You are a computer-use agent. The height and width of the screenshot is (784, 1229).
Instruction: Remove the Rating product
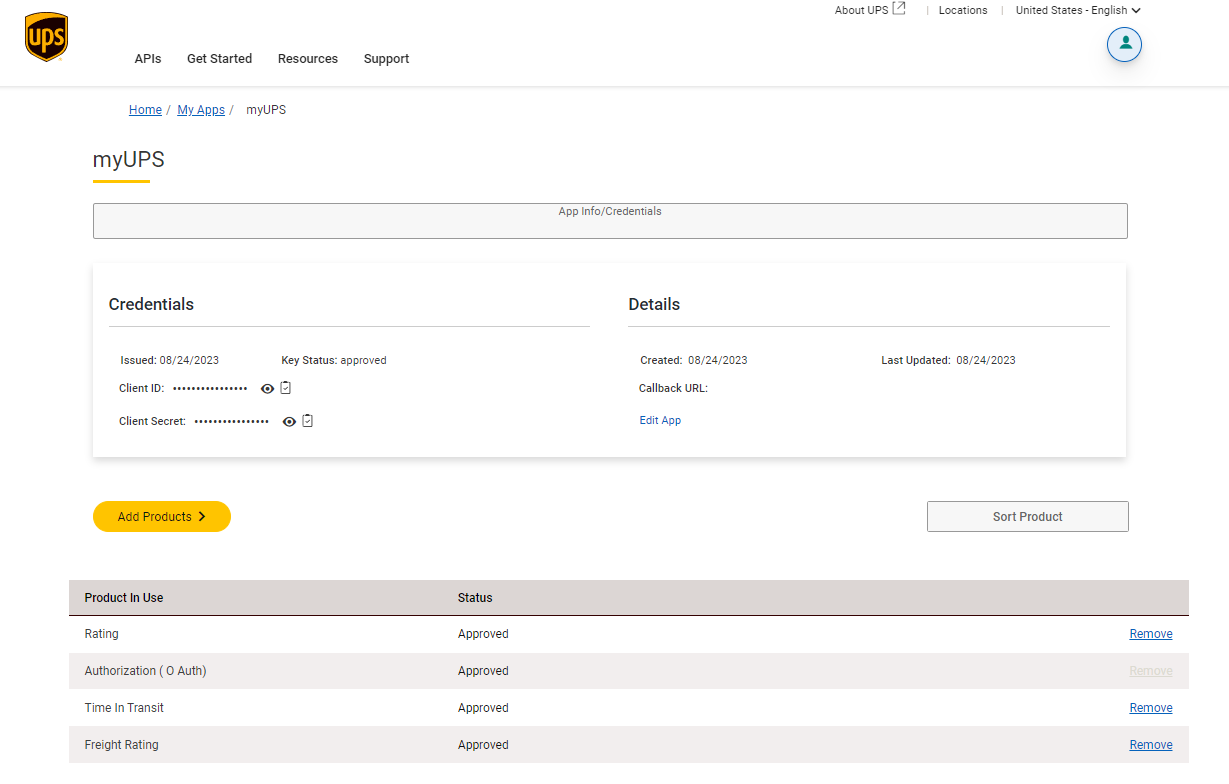[1151, 634]
